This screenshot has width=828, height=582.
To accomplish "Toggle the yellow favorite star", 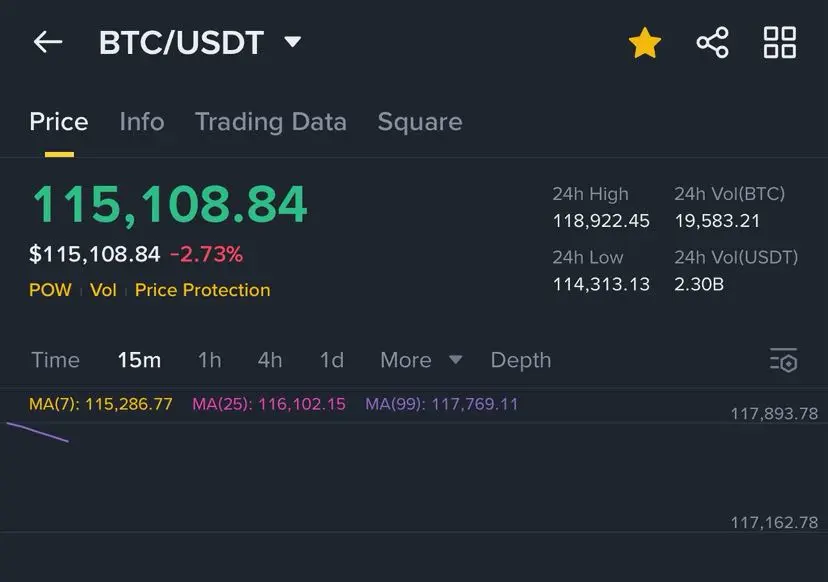I will 645,43.
